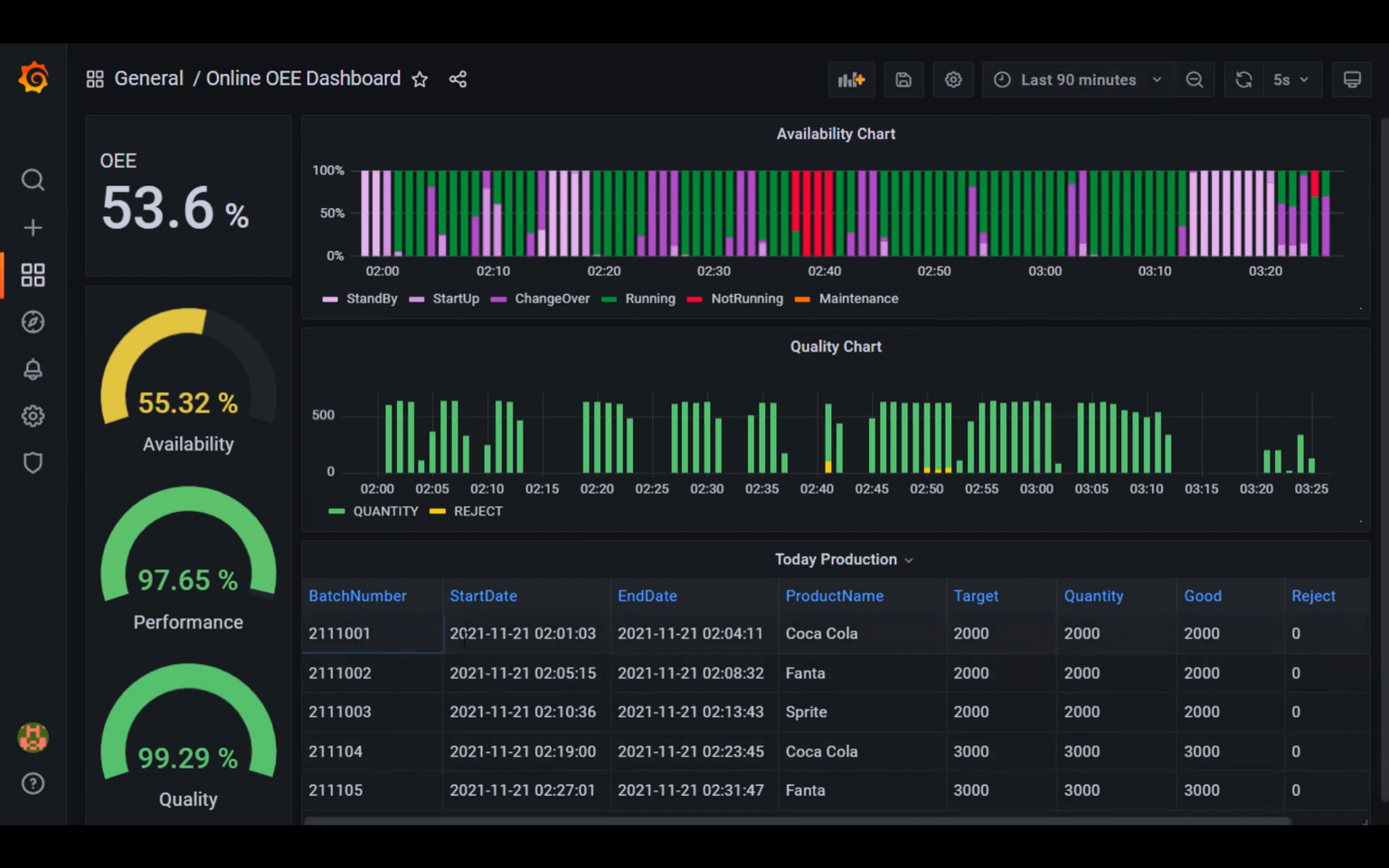Open Alerting bell icon in sidebar
The image size is (1389, 868).
point(33,369)
